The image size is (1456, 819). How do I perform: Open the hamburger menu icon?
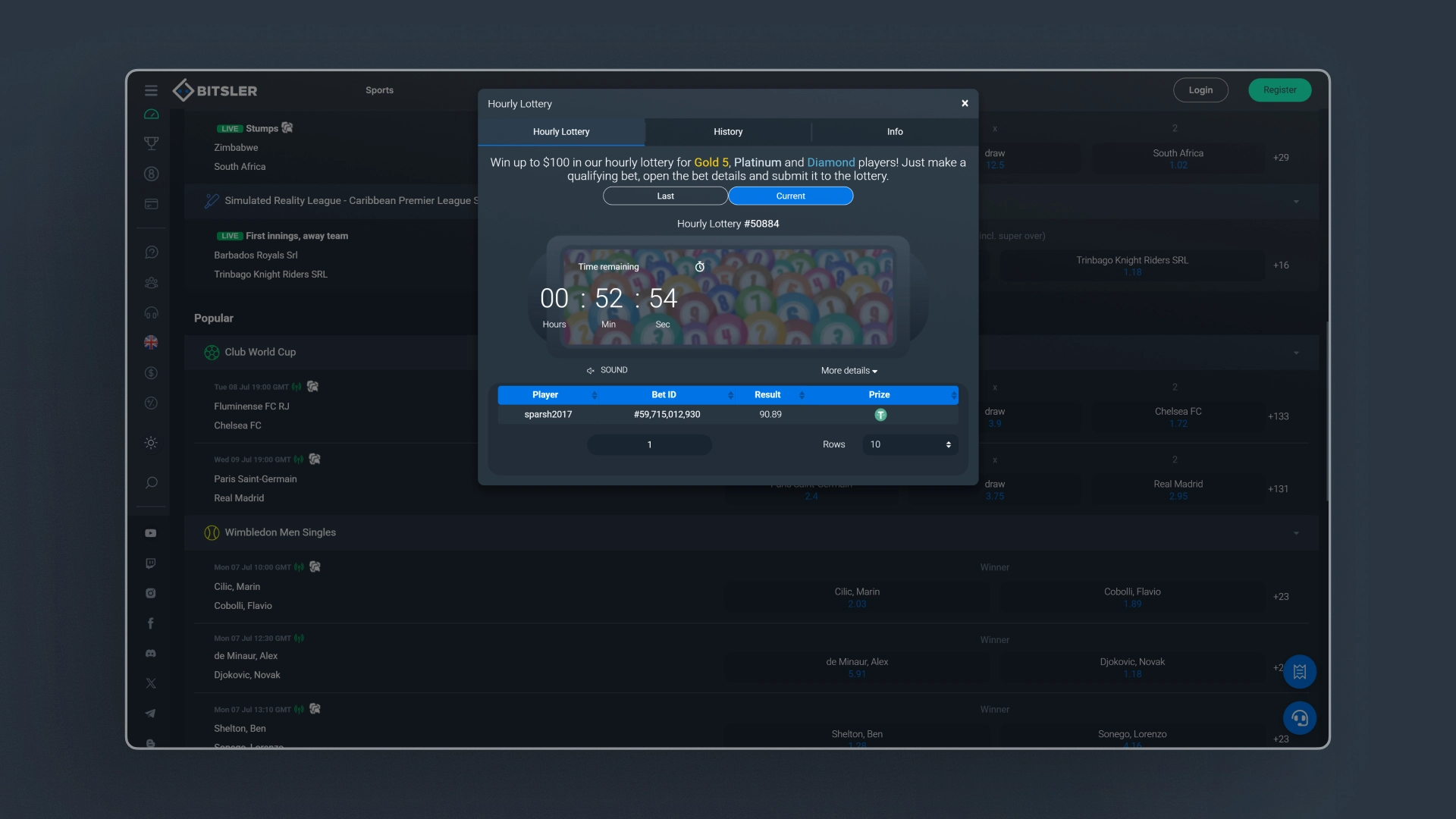[151, 90]
